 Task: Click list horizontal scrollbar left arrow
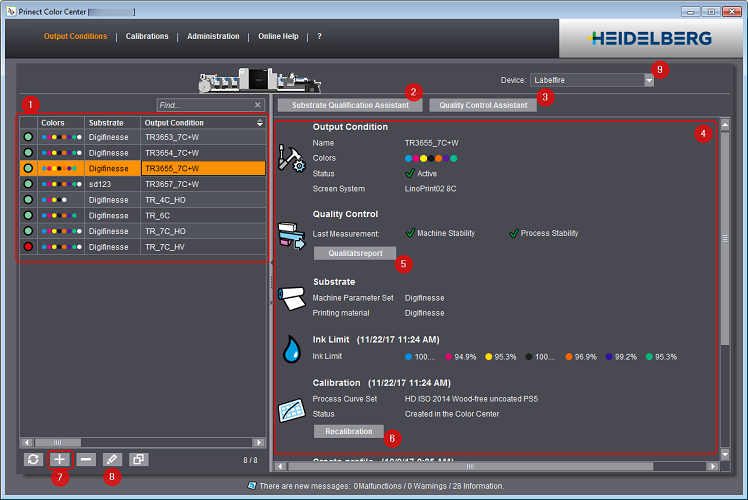[26, 442]
